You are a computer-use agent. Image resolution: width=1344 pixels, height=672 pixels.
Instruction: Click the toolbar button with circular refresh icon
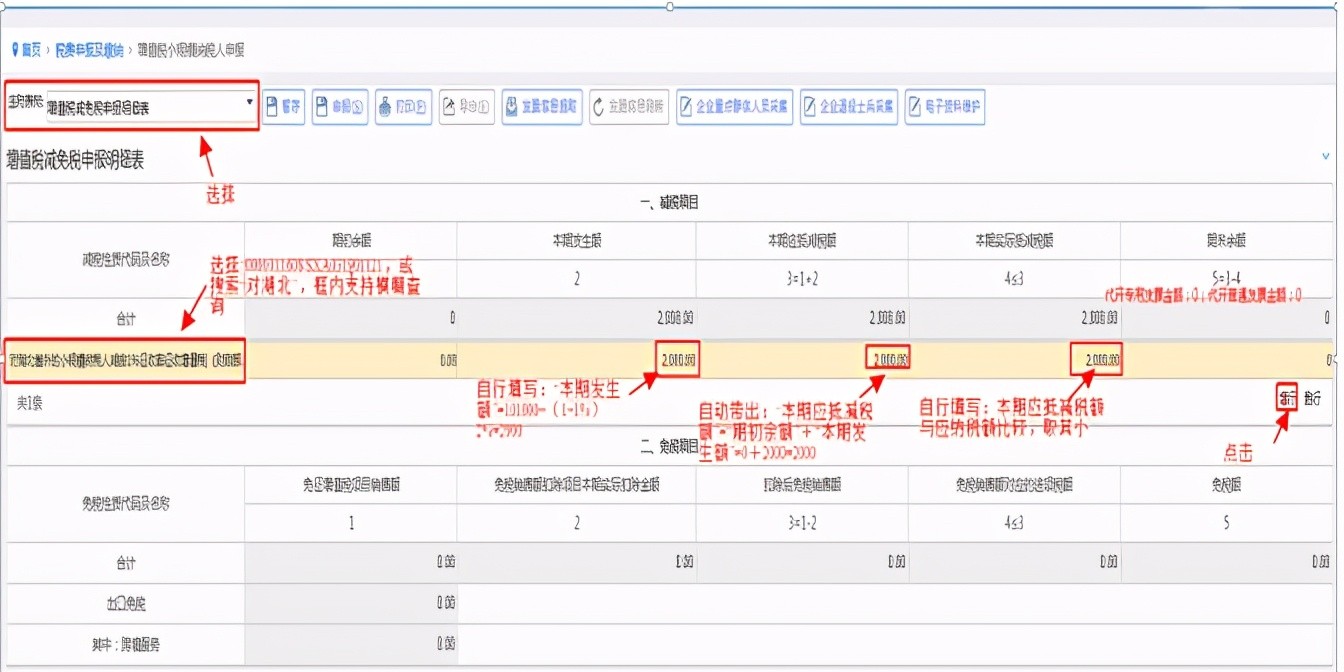point(629,107)
